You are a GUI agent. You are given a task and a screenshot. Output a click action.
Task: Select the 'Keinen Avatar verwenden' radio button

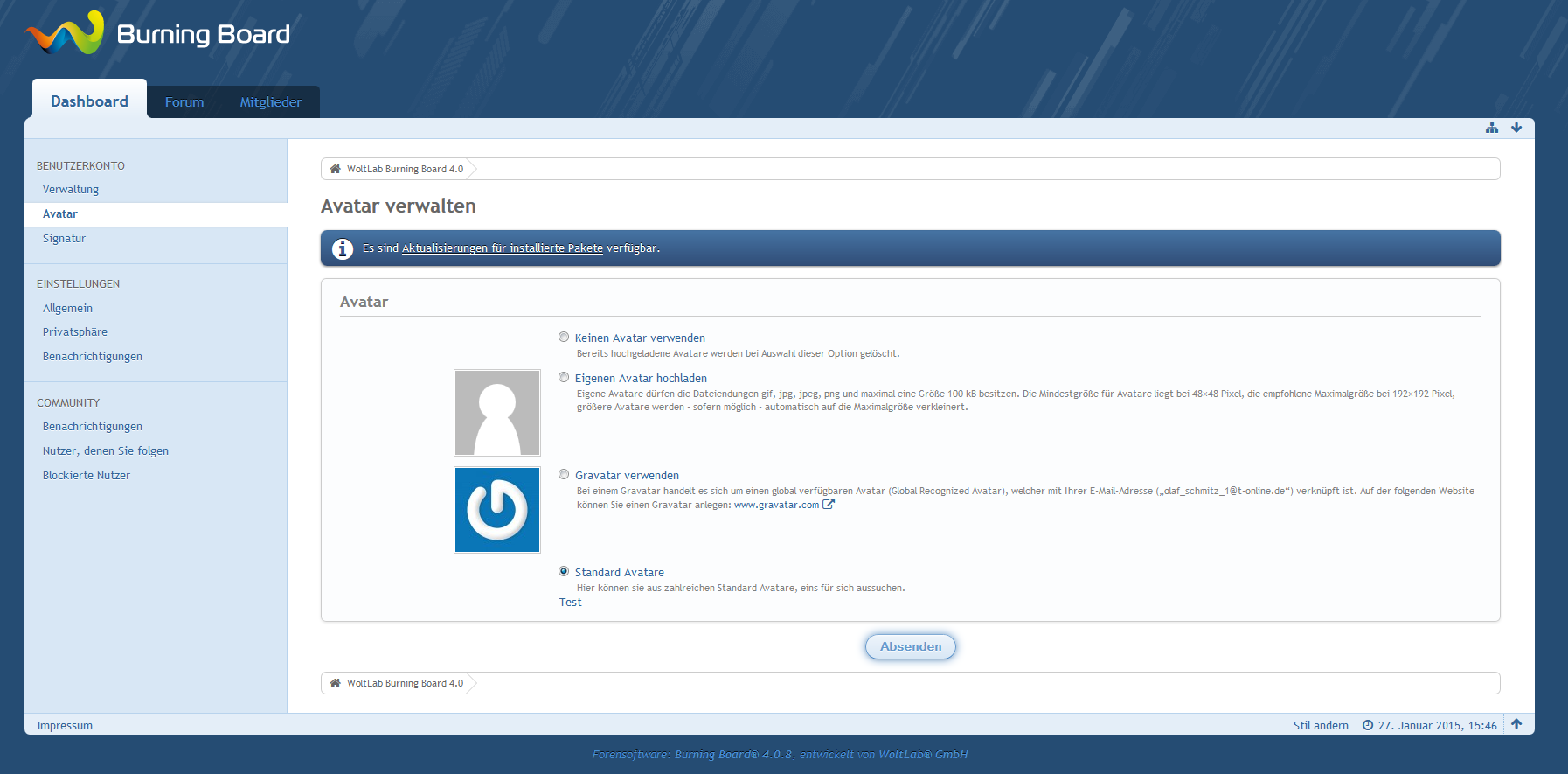[564, 338]
